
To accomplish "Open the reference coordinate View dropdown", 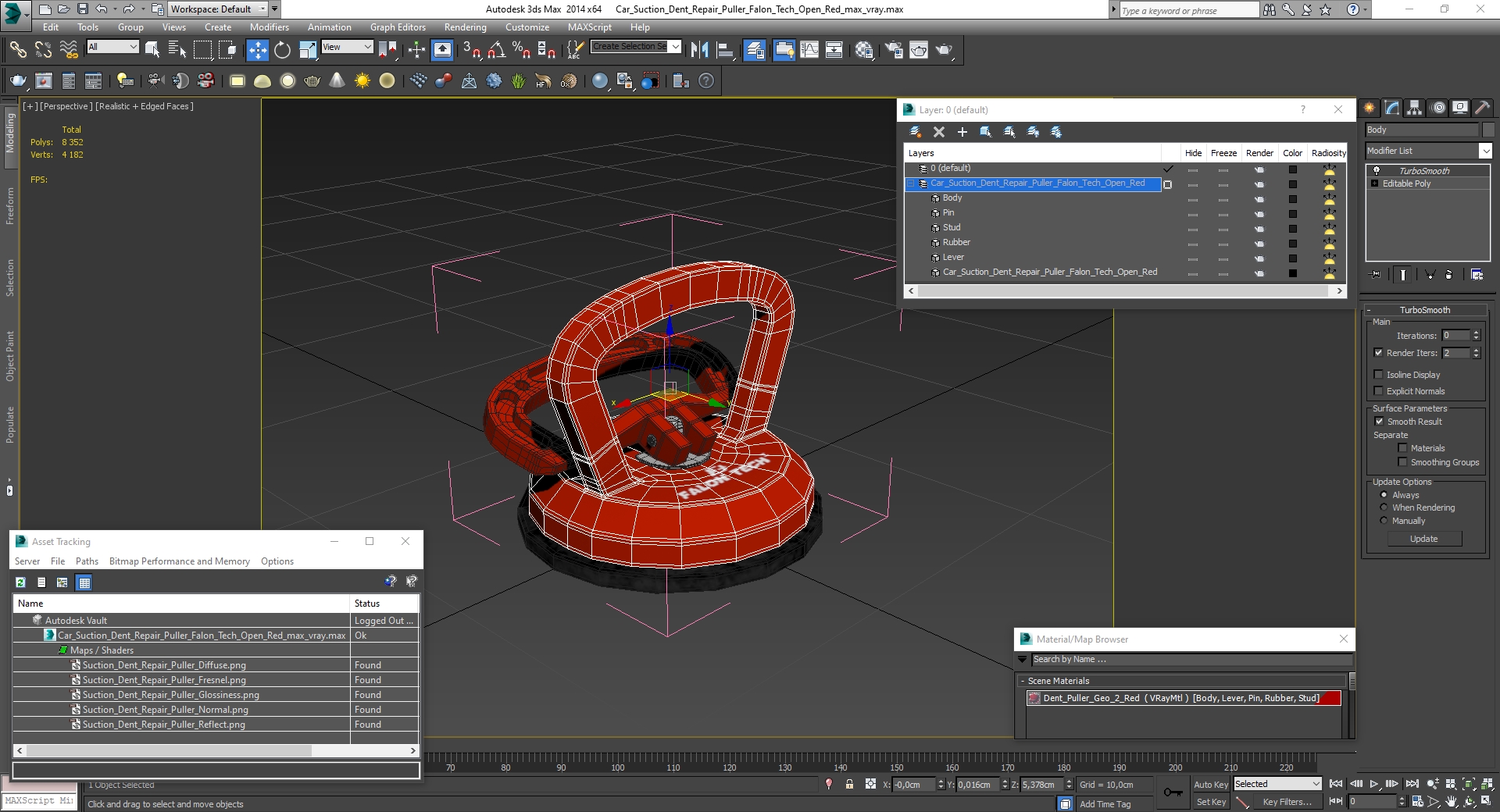I will [x=347, y=47].
